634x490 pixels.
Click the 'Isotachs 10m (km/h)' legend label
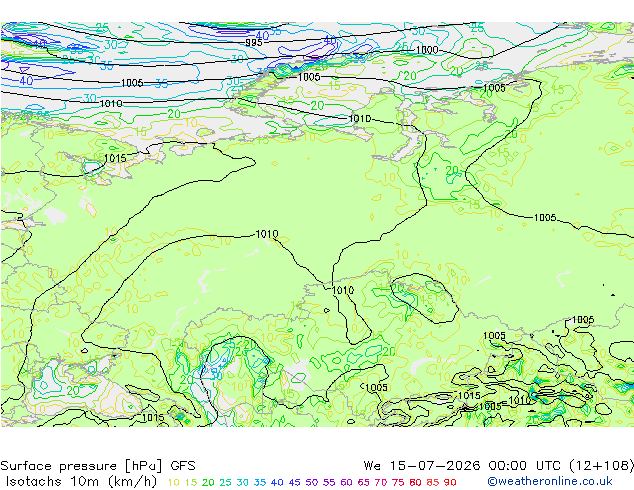81,482
